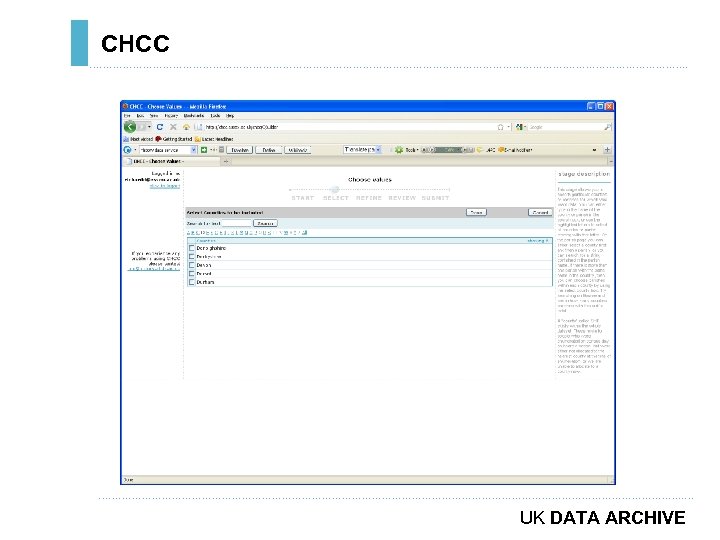Click the globe icon at toolbar start
Viewport: 720px width, 540px height.
(128, 150)
